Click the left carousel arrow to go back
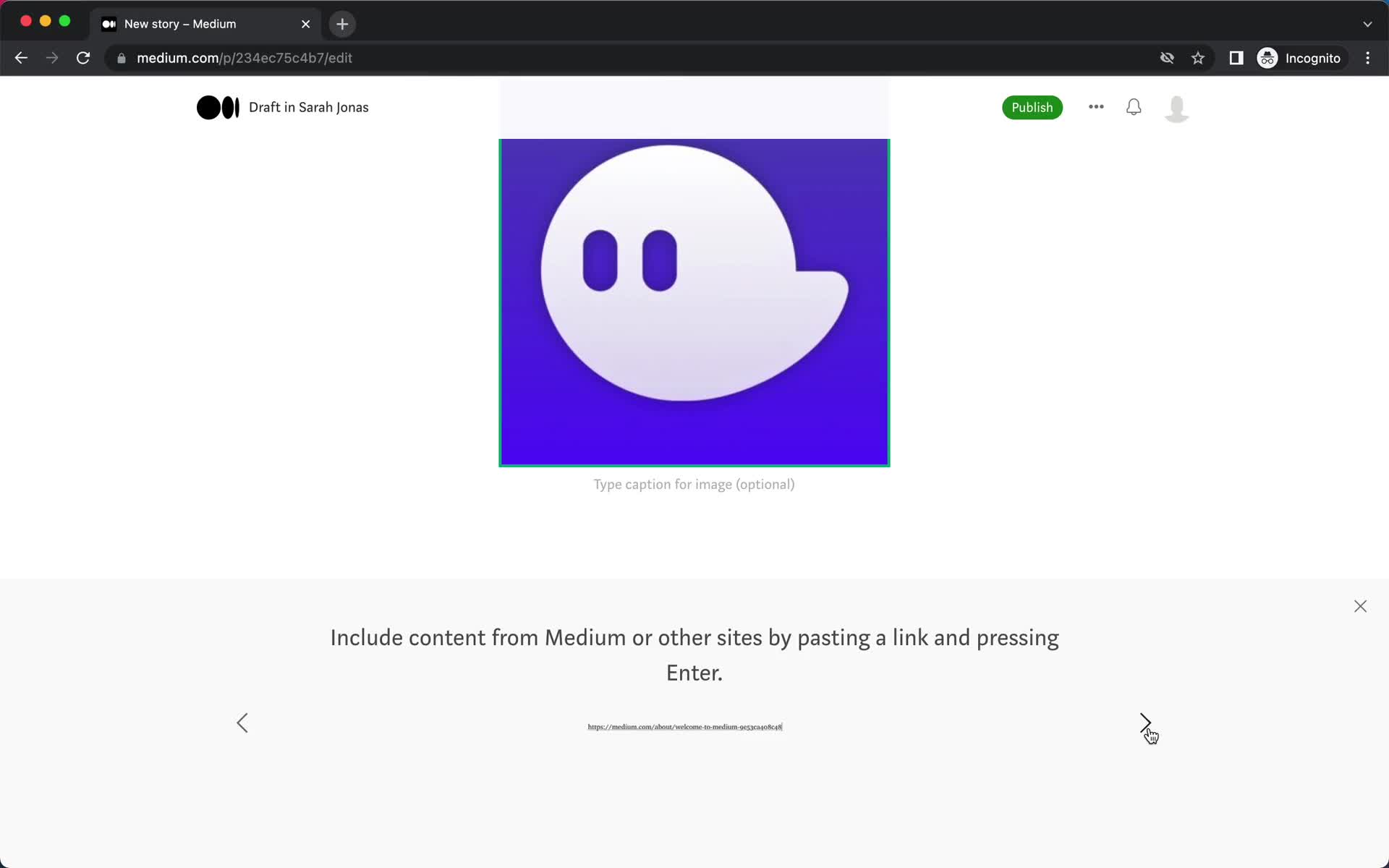Image resolution: width=1389 pixels, height=868 pixels. click(242, 722)
